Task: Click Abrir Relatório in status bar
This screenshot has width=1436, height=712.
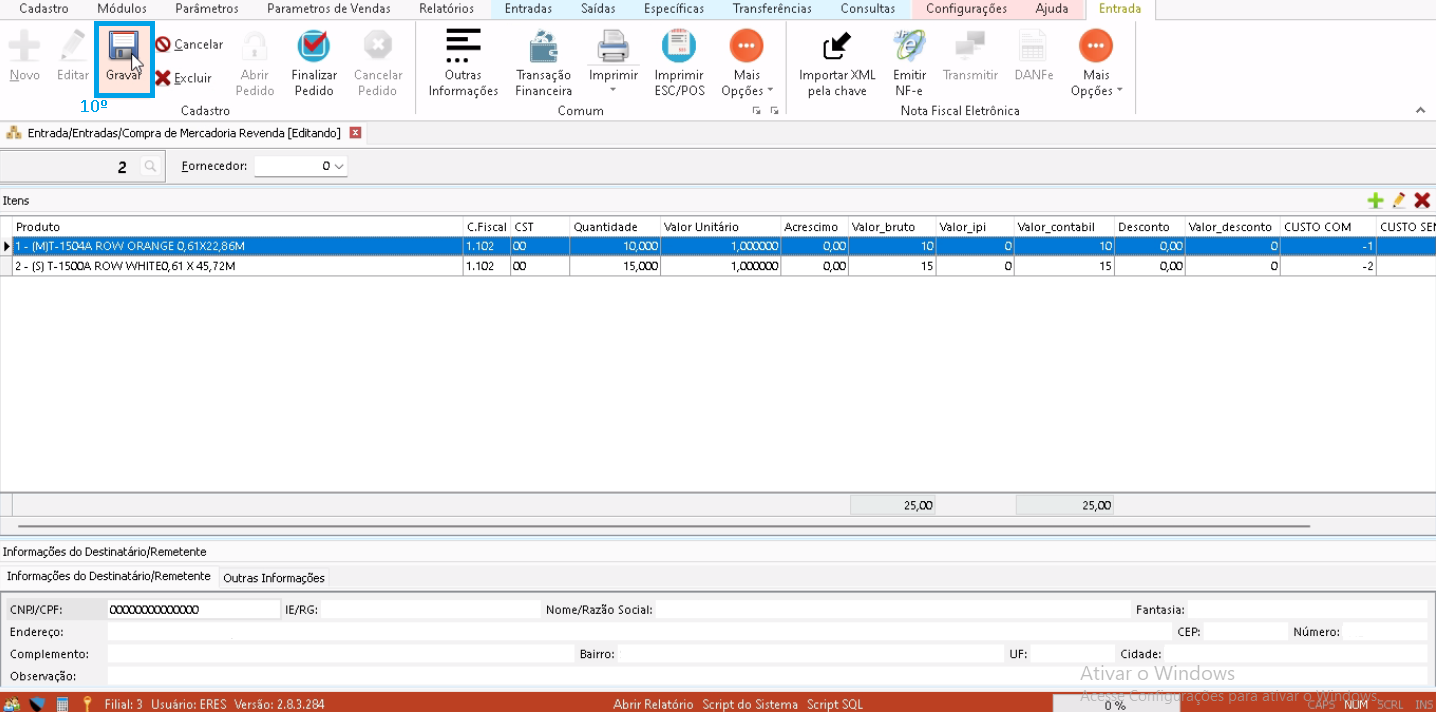Action: [x=653, y=704]
